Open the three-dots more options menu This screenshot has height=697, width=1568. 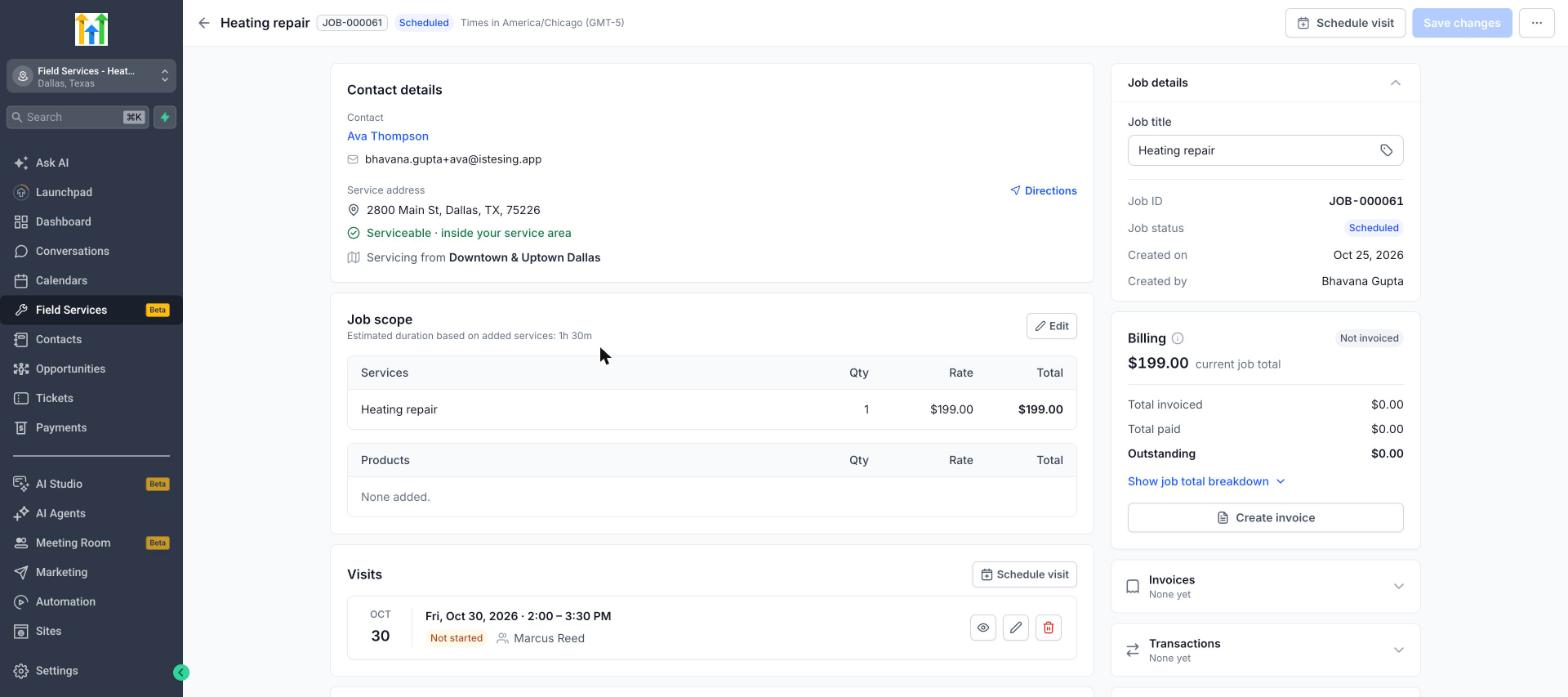[x=1536, y=23]
